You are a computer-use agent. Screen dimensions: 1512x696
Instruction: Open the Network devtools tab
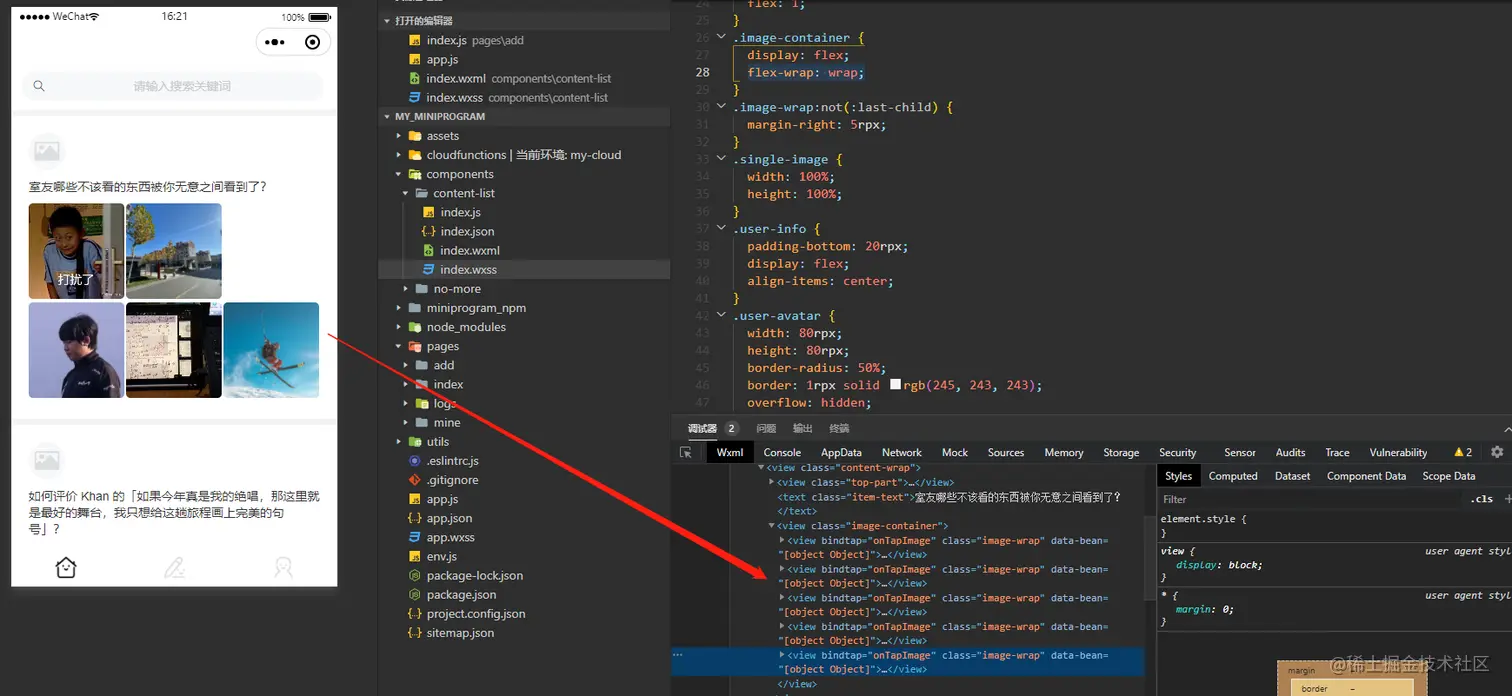point(901,452)
